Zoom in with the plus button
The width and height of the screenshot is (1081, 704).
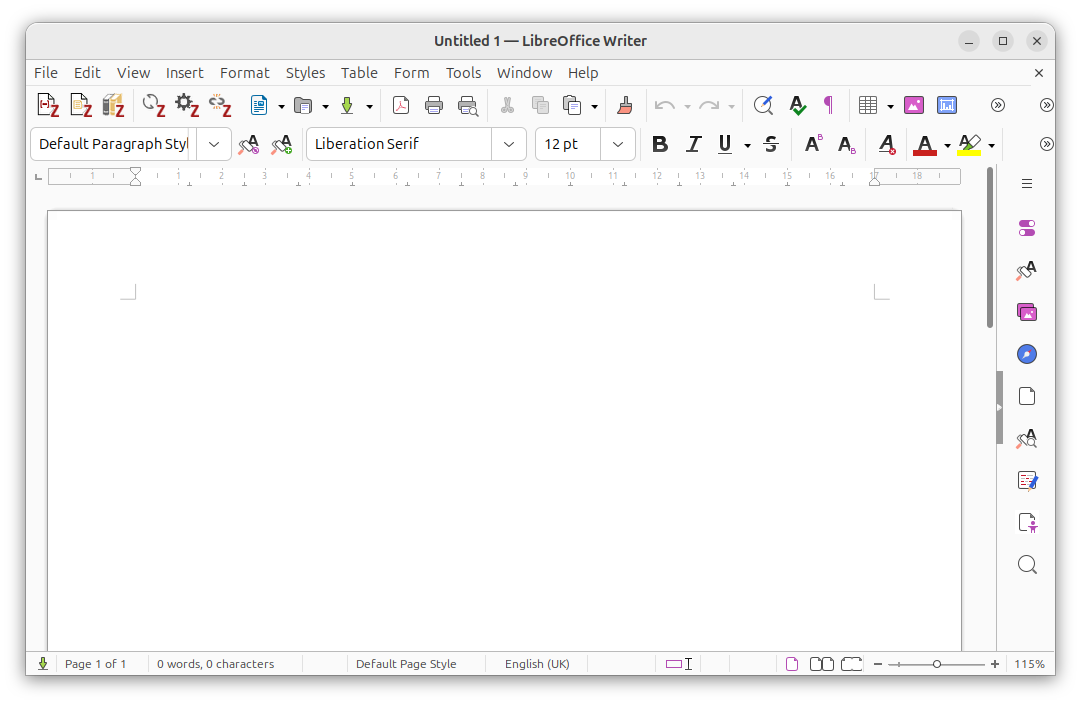coord(995,664)
